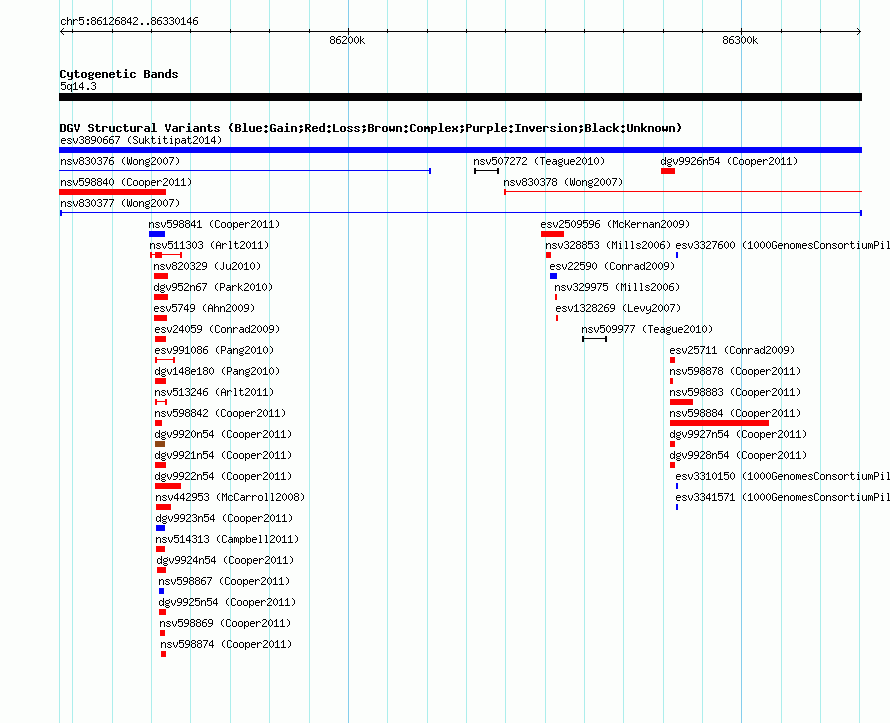Open esv2509596 (McKernan2009) variant
The image size is (890, 723).
coord(615,224)
